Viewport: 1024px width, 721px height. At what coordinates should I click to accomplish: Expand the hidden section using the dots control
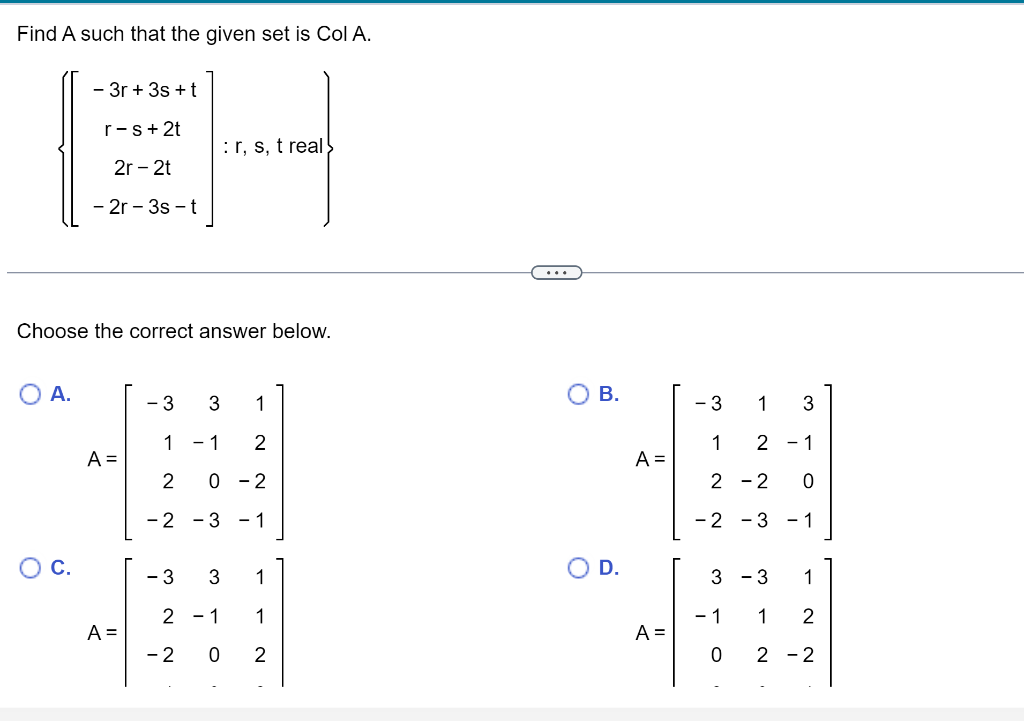(557, 271)
